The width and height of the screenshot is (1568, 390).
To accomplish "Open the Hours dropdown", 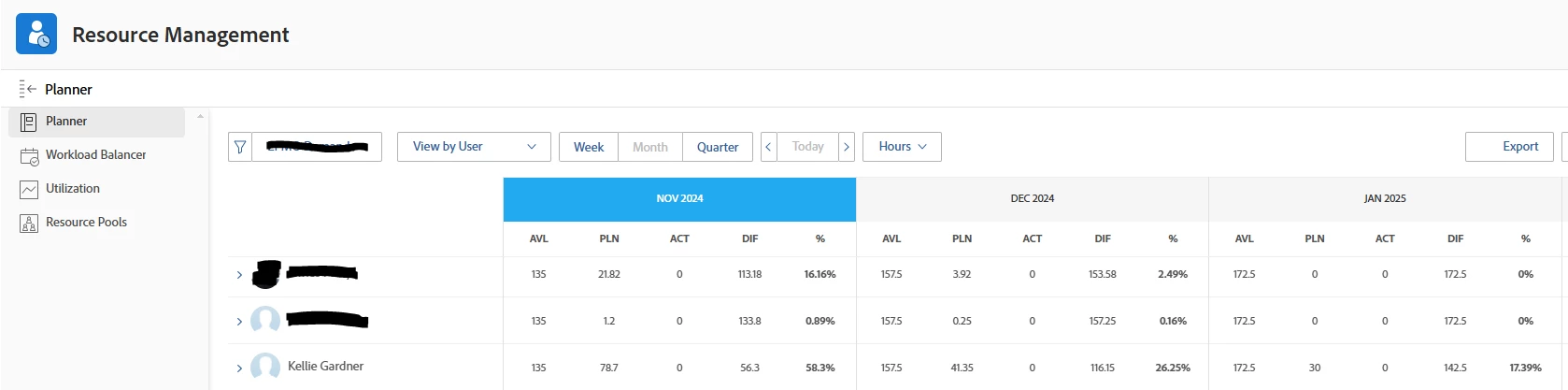I will [902, 147].
